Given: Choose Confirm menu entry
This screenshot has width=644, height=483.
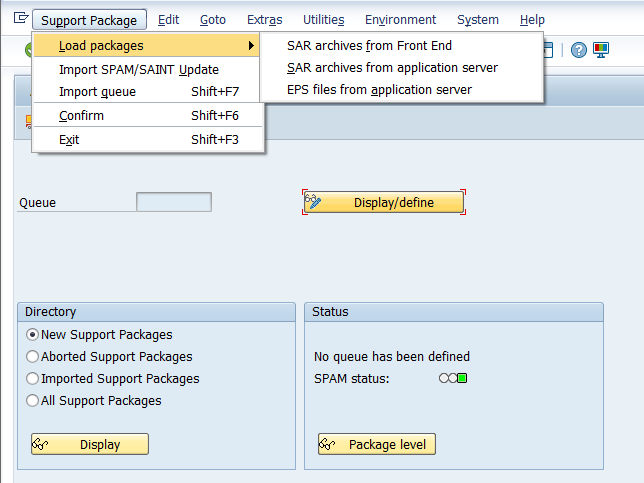Looking at the screenshot, I should 148,115.
